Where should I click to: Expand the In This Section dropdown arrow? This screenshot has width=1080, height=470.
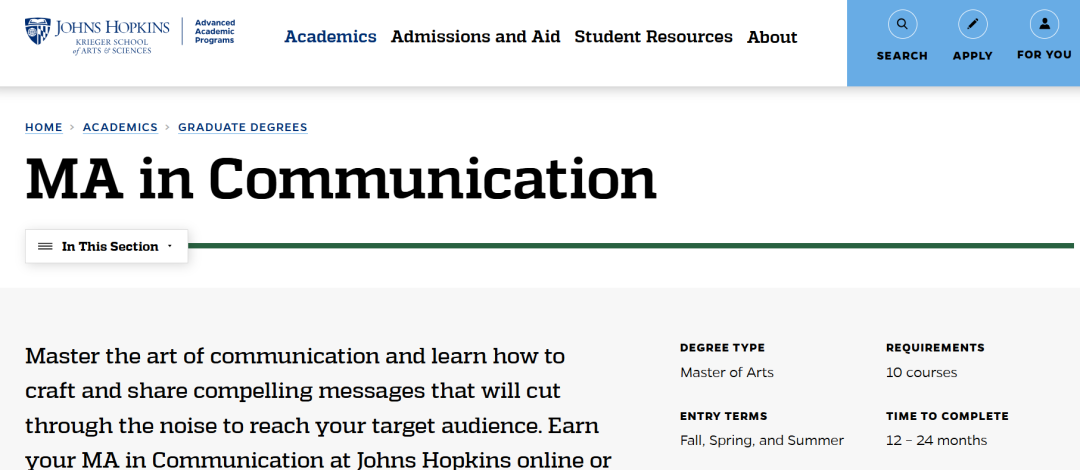pos(169,246)
